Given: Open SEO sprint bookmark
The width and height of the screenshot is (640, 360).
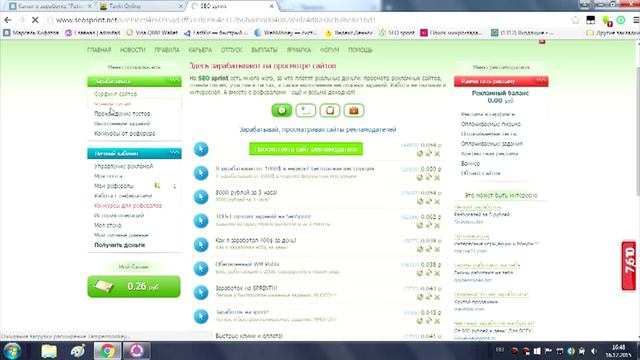Looking at the screenshot, I should [x=397, y=32].
